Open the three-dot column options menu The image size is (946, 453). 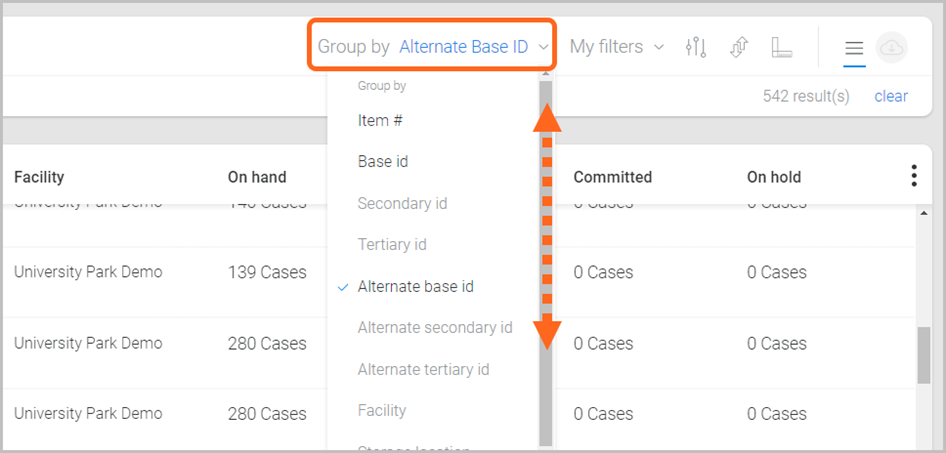click(x=914, y=176)
